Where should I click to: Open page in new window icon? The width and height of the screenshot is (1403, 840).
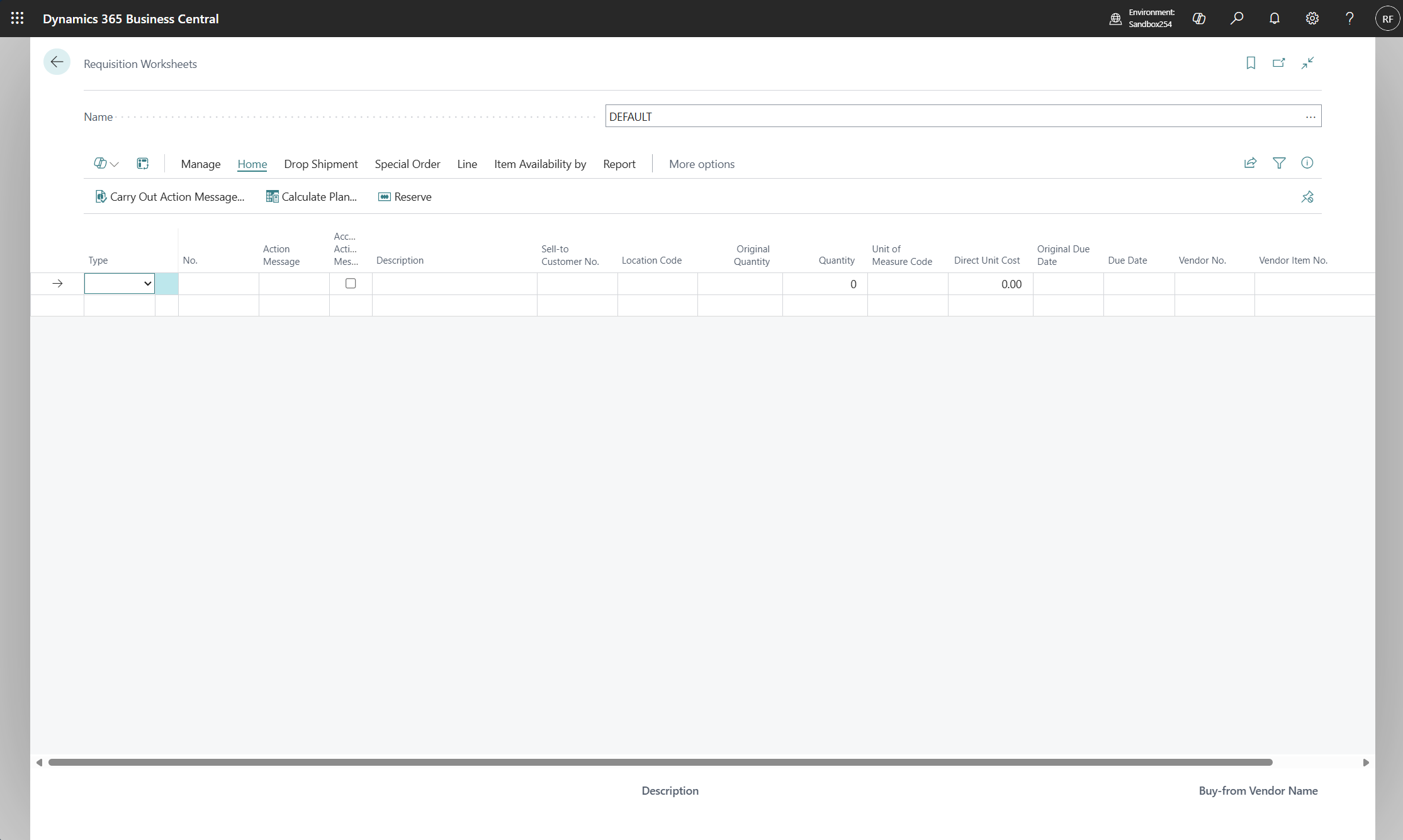tap(1278, 63)
